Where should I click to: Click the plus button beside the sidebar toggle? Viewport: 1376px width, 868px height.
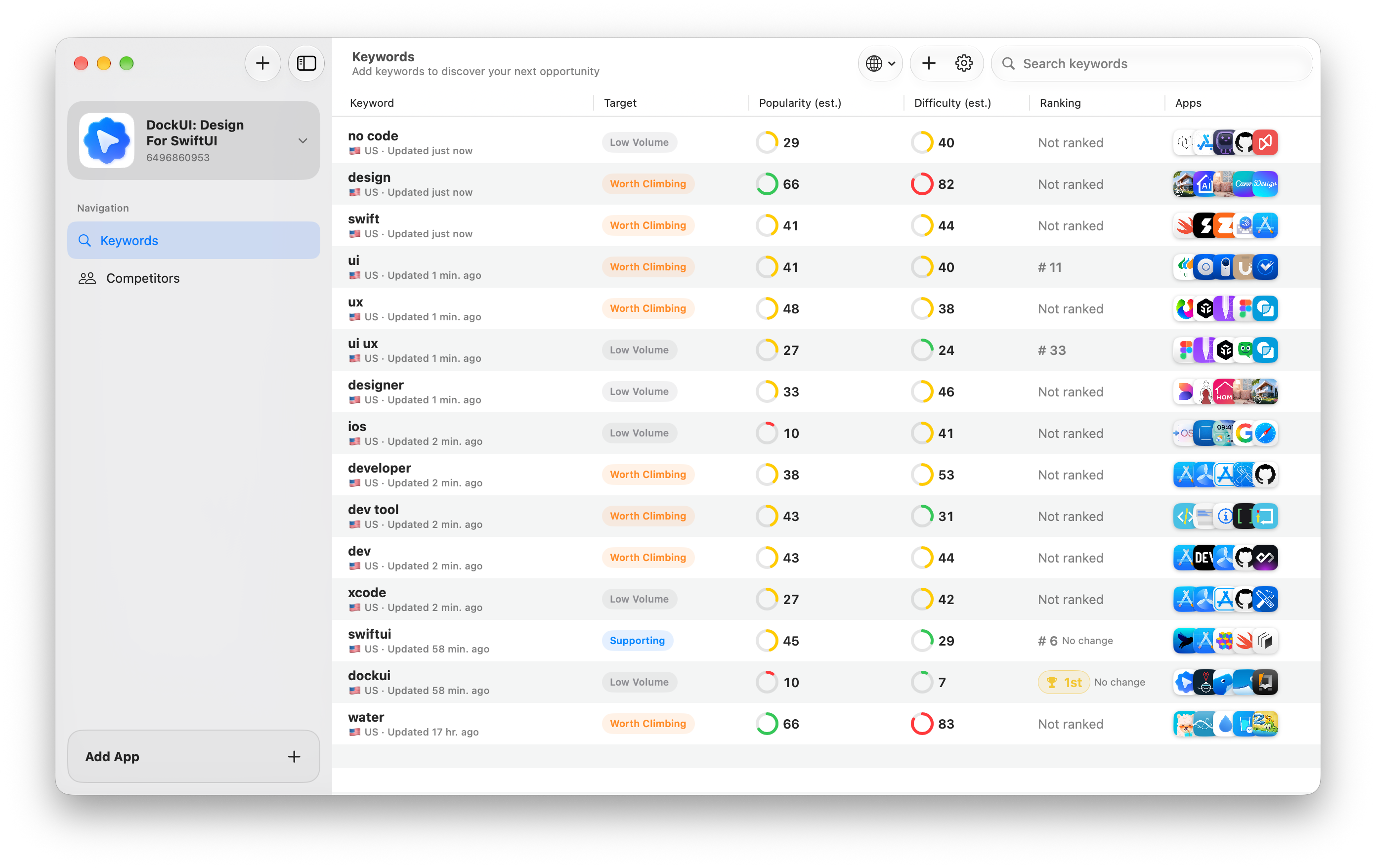pos(262,63)
